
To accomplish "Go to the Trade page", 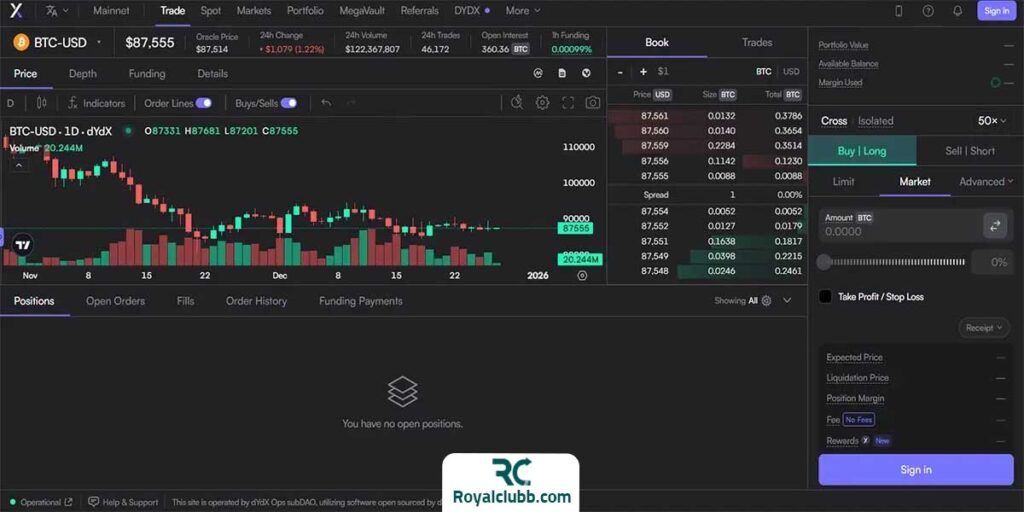I will click(x=172, y=10).
